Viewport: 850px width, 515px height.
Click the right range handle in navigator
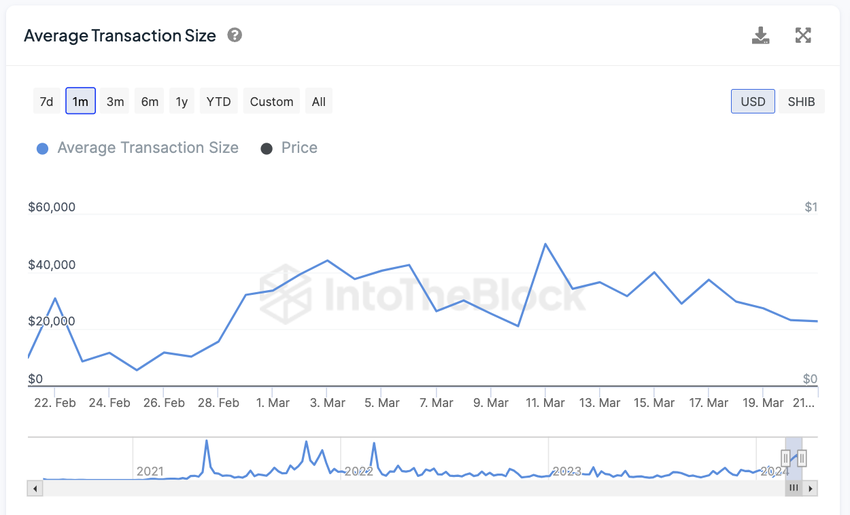pos(801,458)
